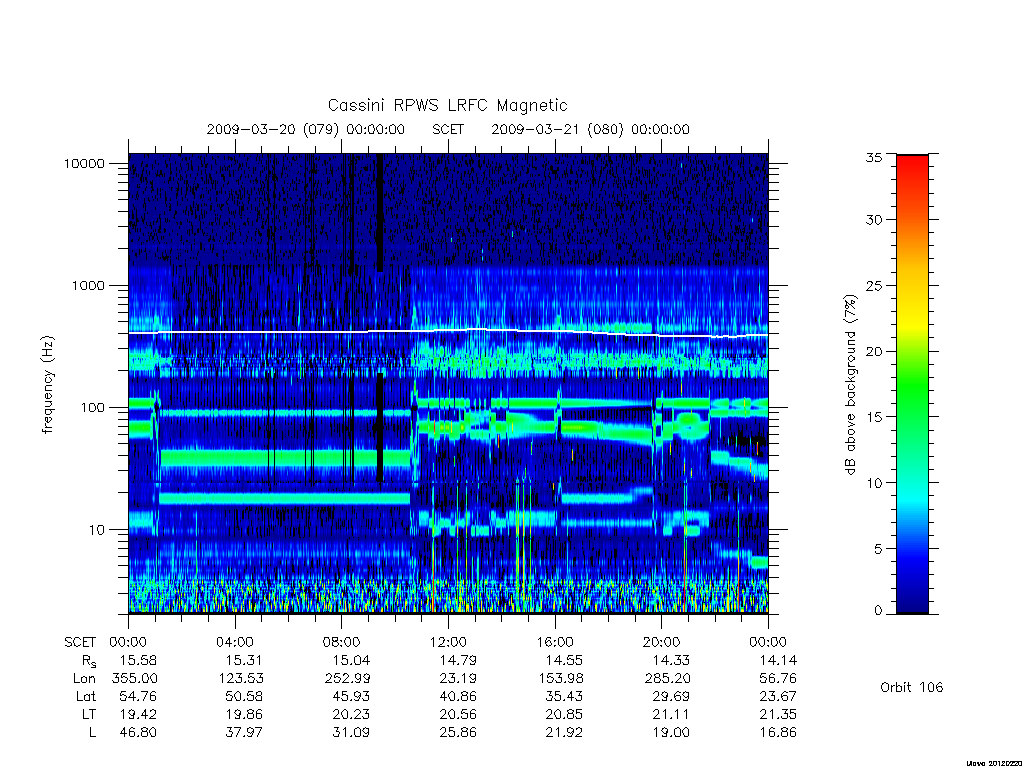The height and width of the screenshot is (768, 1024).
Task: Click the SCET row label below the axis
Action: tap(80, 643)
